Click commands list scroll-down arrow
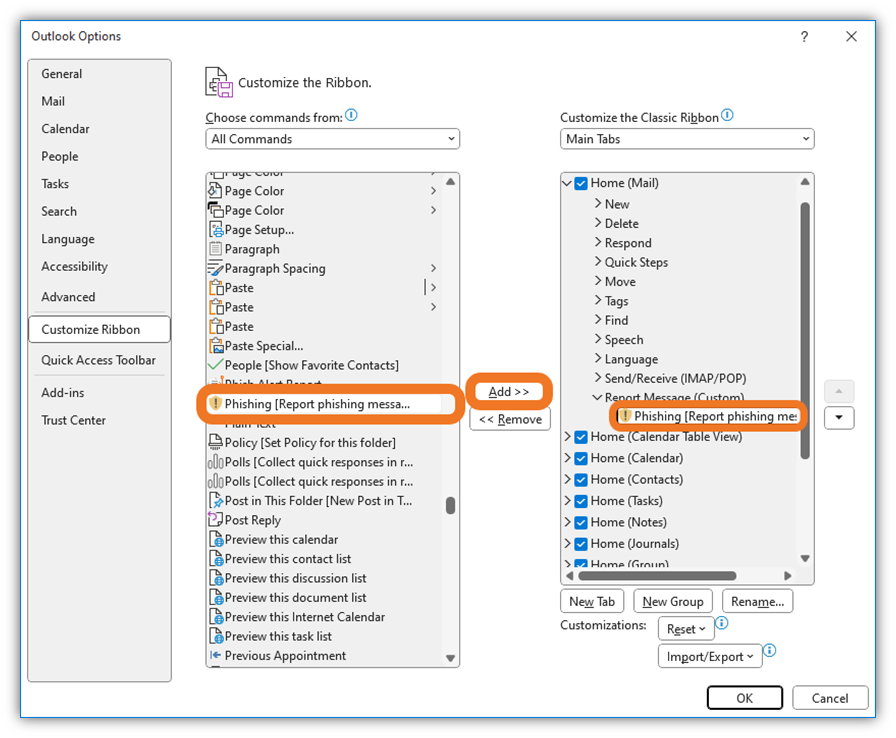This screenshot has height=738, width=896. (450, 658)
